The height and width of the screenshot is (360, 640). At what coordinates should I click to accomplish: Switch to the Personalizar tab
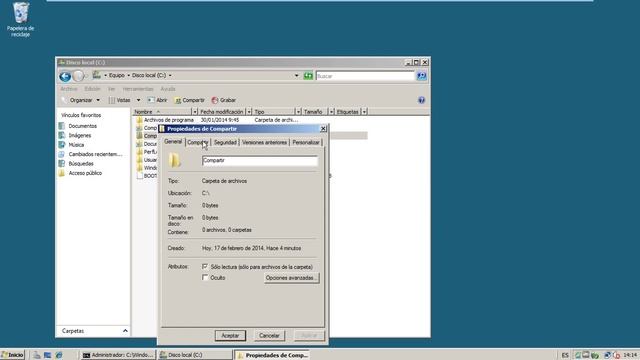306,142
